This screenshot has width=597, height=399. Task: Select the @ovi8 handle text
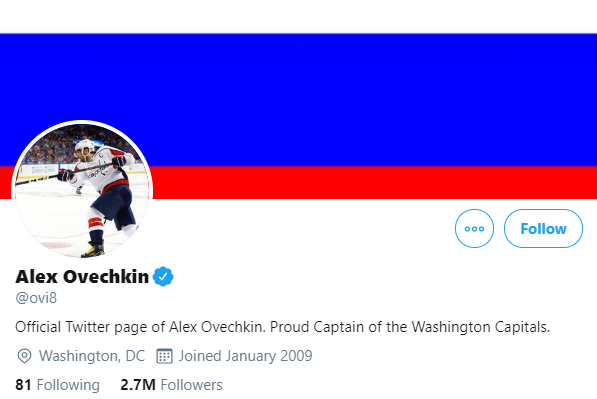pyautogui.click(x=36, y=298)
